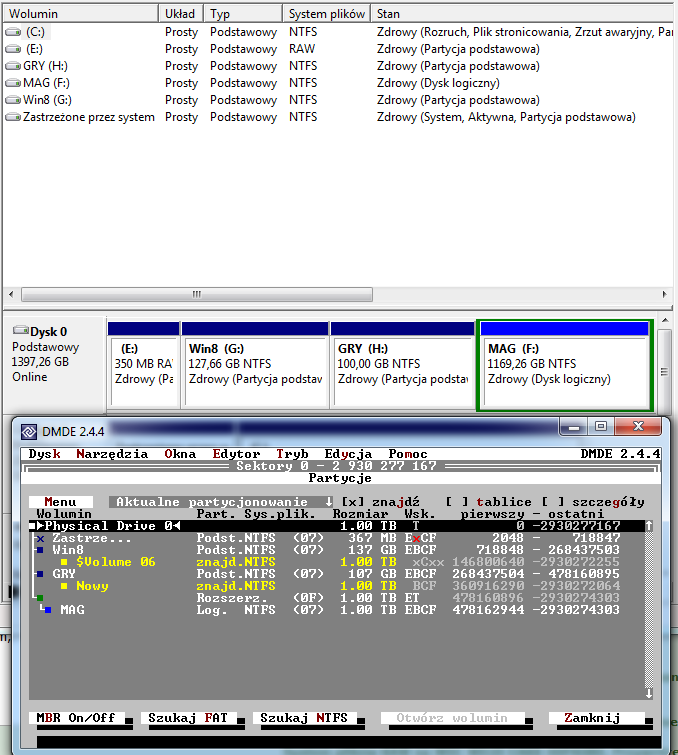Open the Edycja menu
The image size is (678, 755).
click(348, 454)
